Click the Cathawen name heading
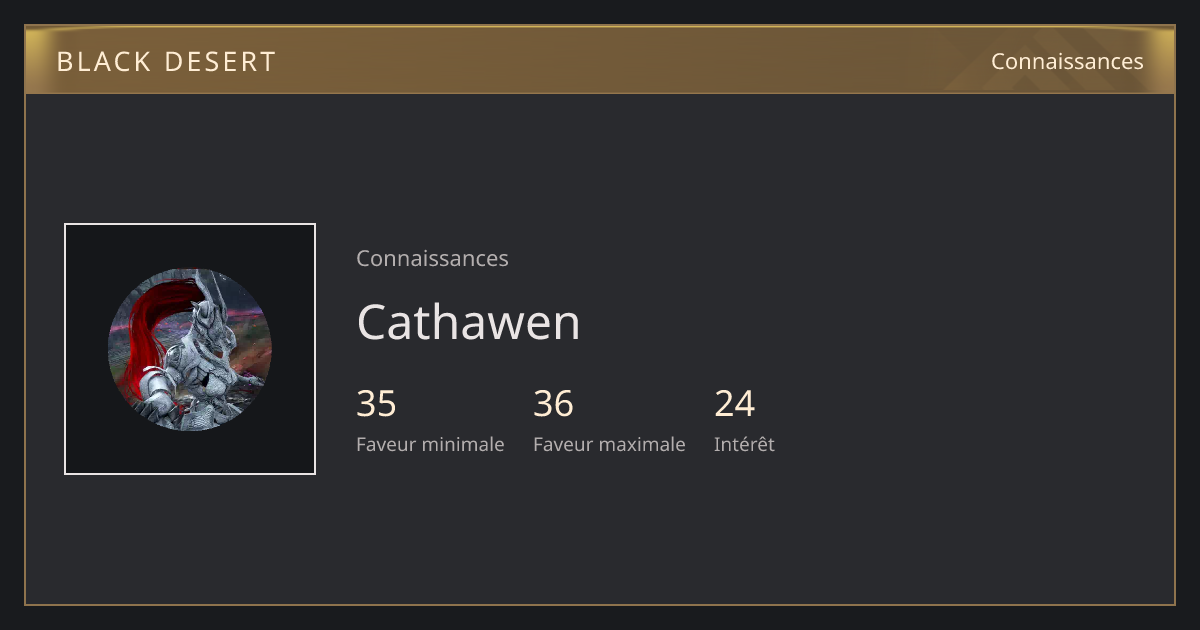Viewport: 1200px width, 630px height. (x=468, y=322)
